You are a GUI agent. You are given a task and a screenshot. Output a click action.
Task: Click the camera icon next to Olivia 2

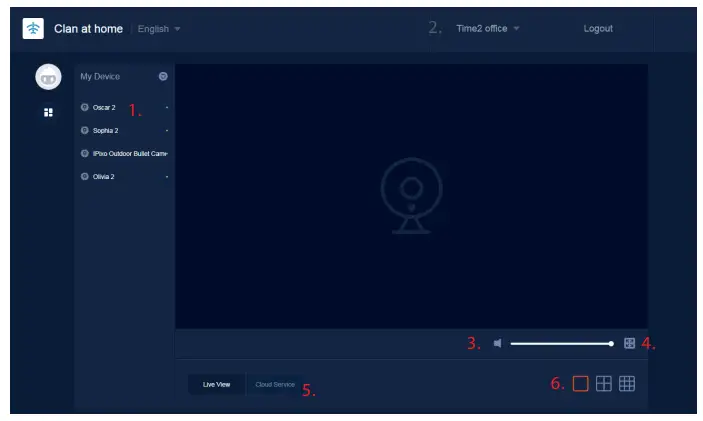pyautogui.click(x=84, y=176)
